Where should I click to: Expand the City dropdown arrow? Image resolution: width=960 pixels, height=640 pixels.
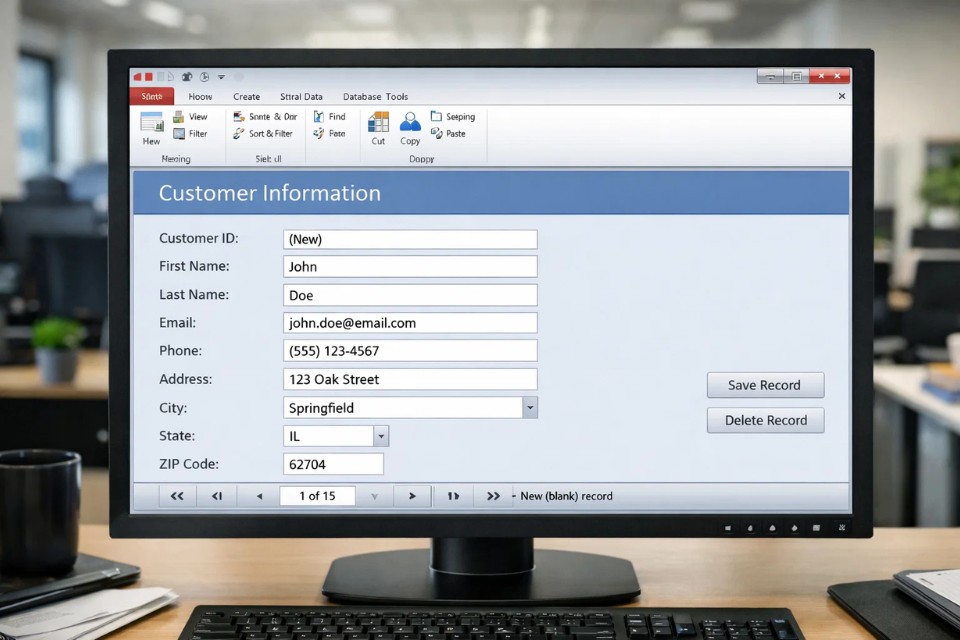pos(530,408)
